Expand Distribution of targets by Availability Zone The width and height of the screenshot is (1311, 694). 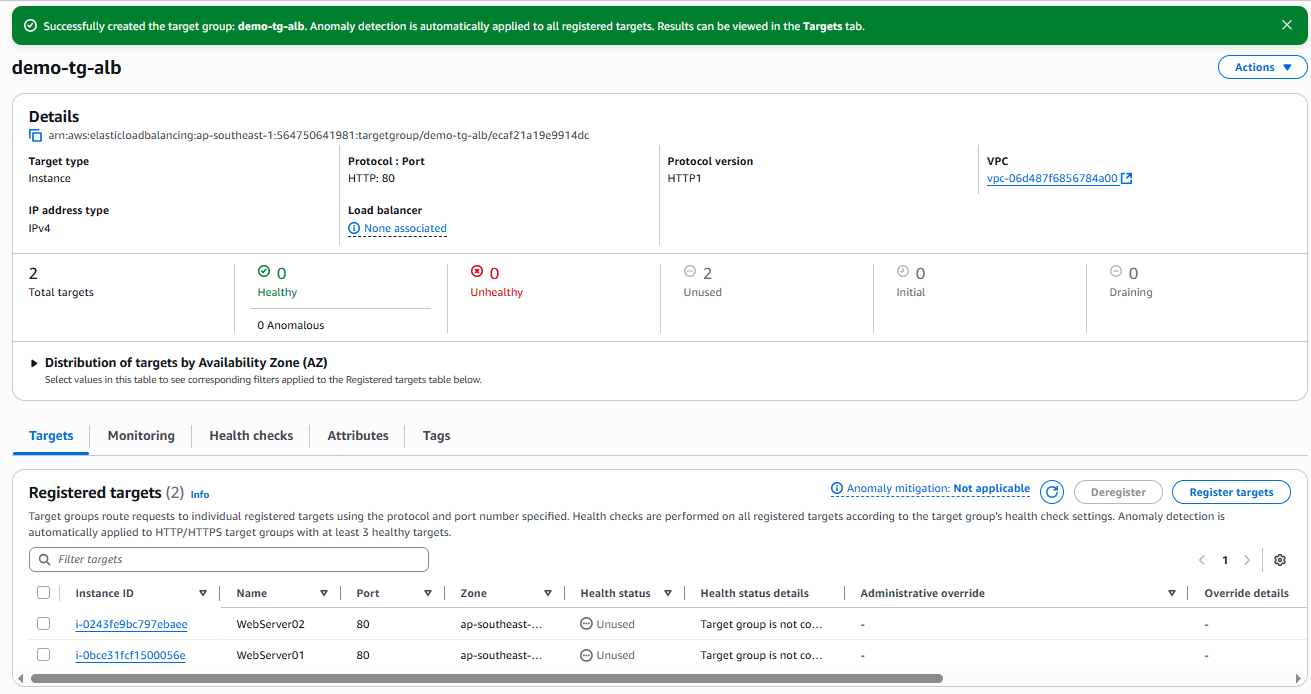tap(35, 363)
